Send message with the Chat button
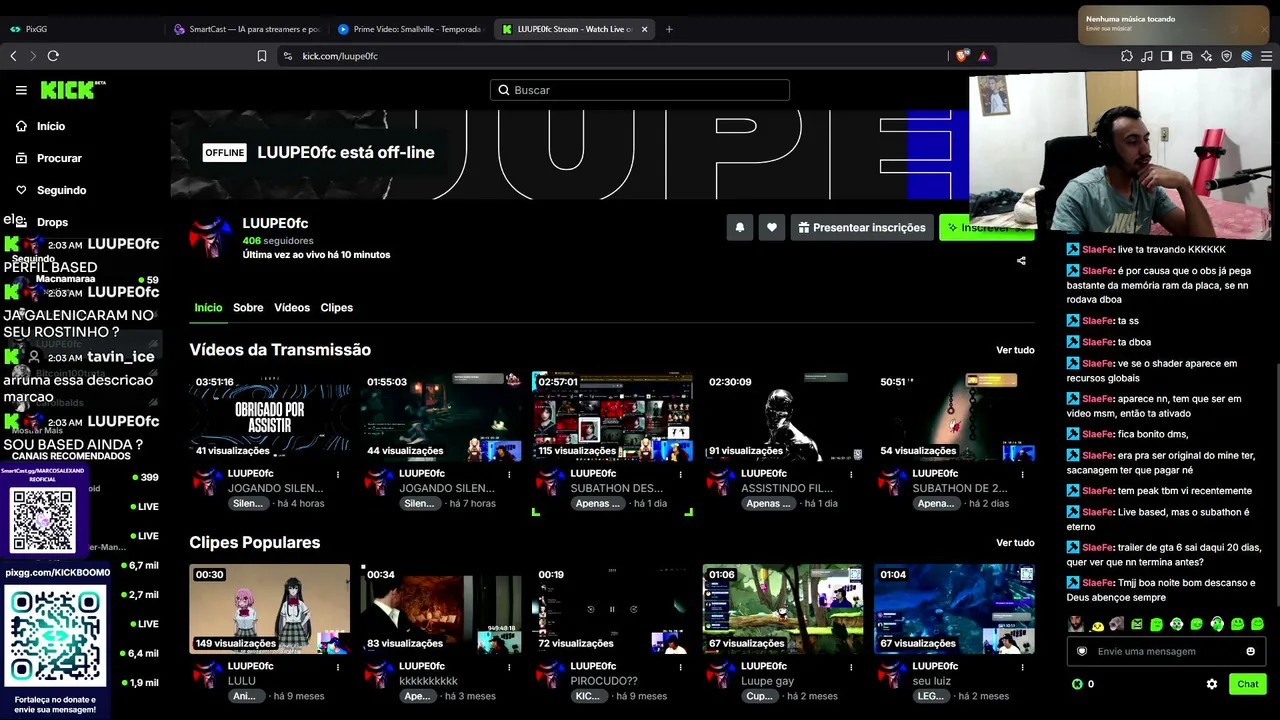 tap(1247, 684)
